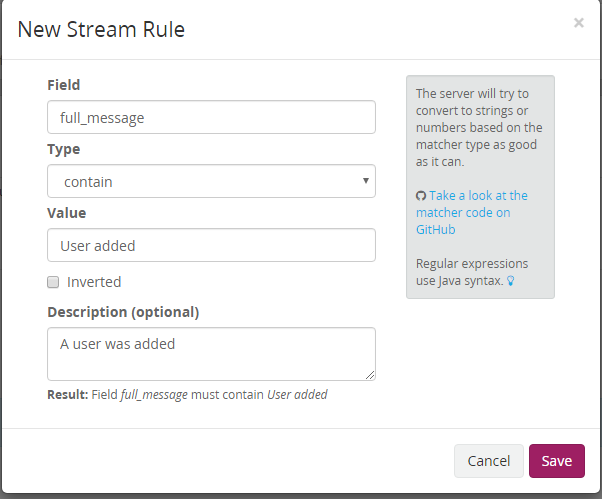Close the New Stream Rule dialog
Image resolution: width=602 pixels, height=499 pixels.
click(x=578, y=23)
